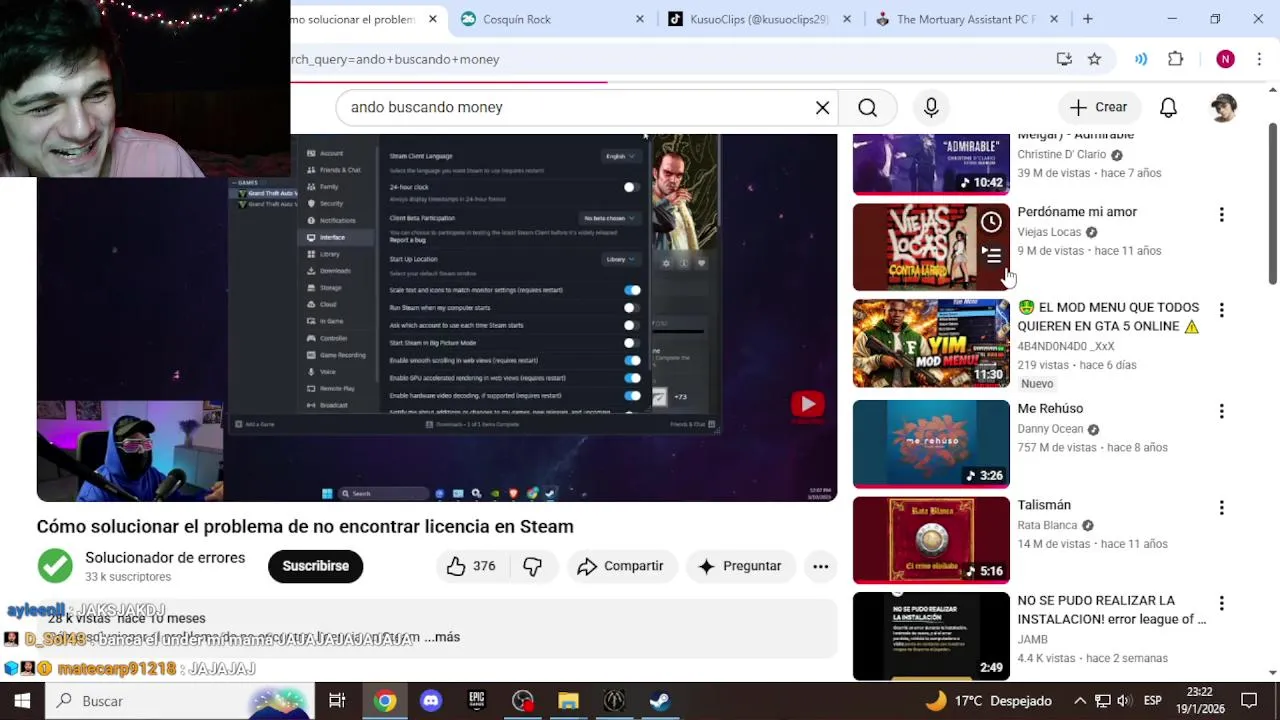
Task: Open Steam from the taskbar
Action: pyautogui.click(x=660, y=701)
